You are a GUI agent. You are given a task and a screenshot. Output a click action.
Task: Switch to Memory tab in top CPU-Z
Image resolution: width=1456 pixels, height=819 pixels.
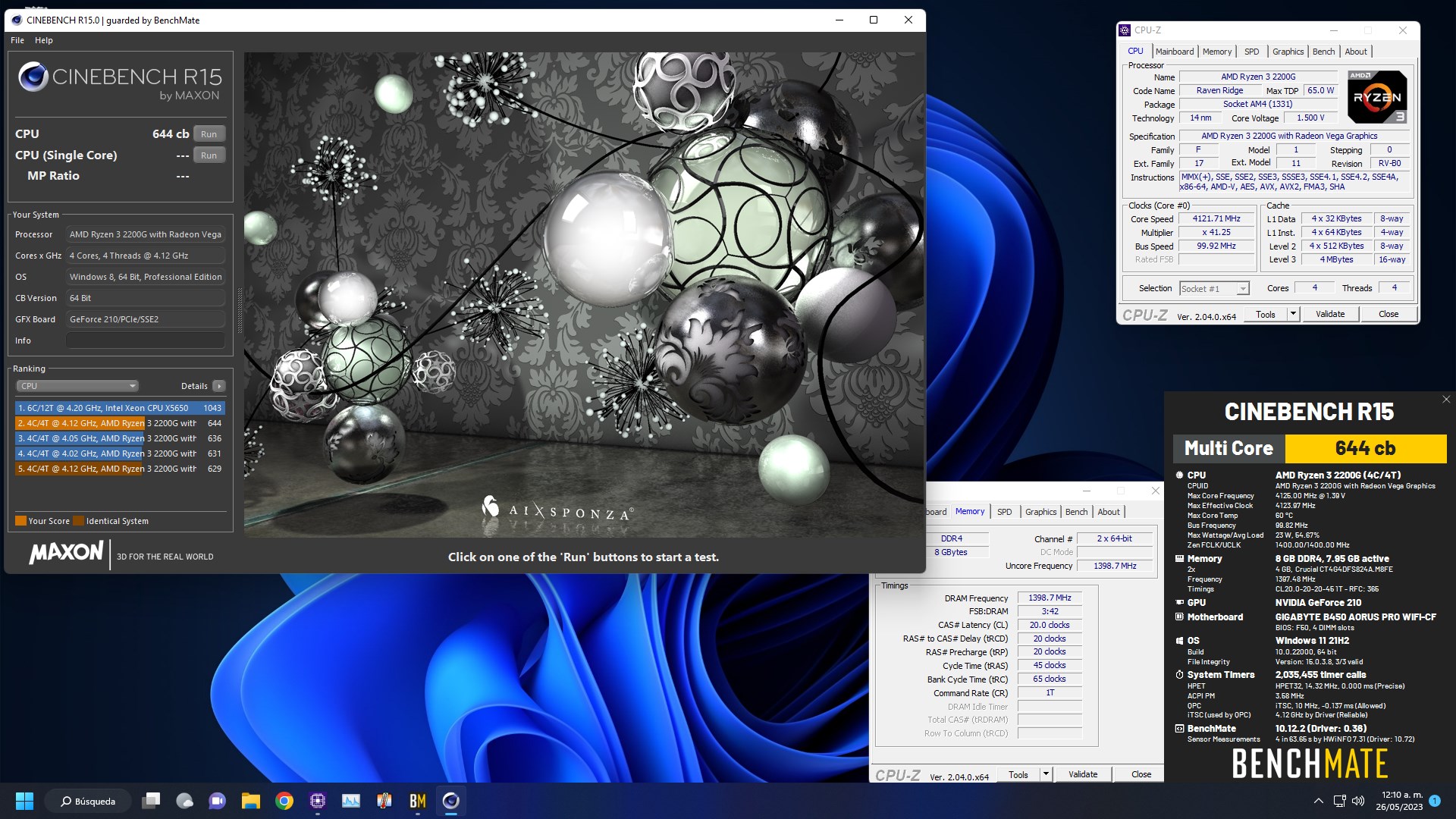pos(1216,52)
